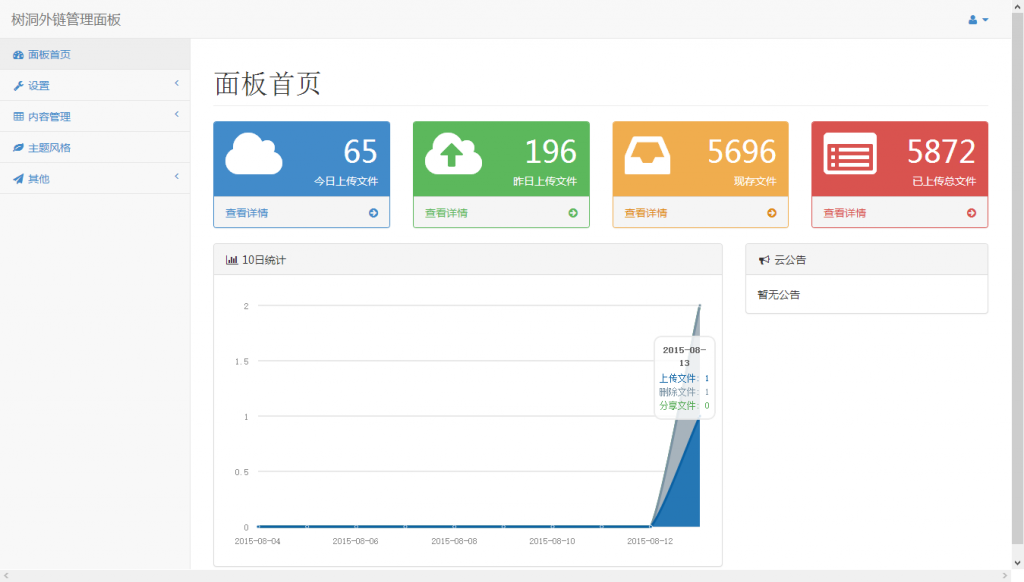Click the chart x-axis label 2015-08-06
Screen dimensions: 1024x582
coord(355,541)
